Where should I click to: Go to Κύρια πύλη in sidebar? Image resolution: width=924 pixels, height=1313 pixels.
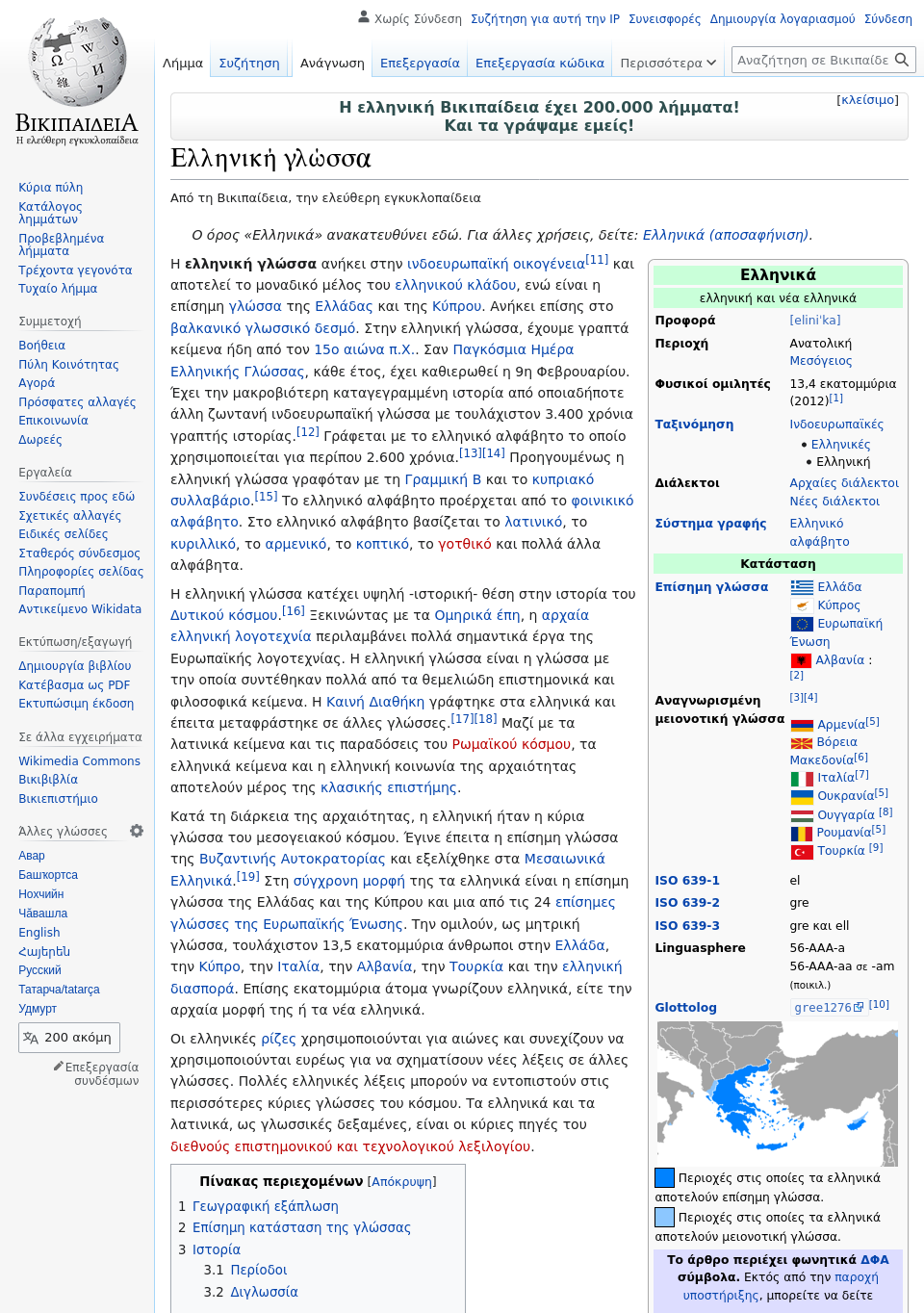(50, 188)
